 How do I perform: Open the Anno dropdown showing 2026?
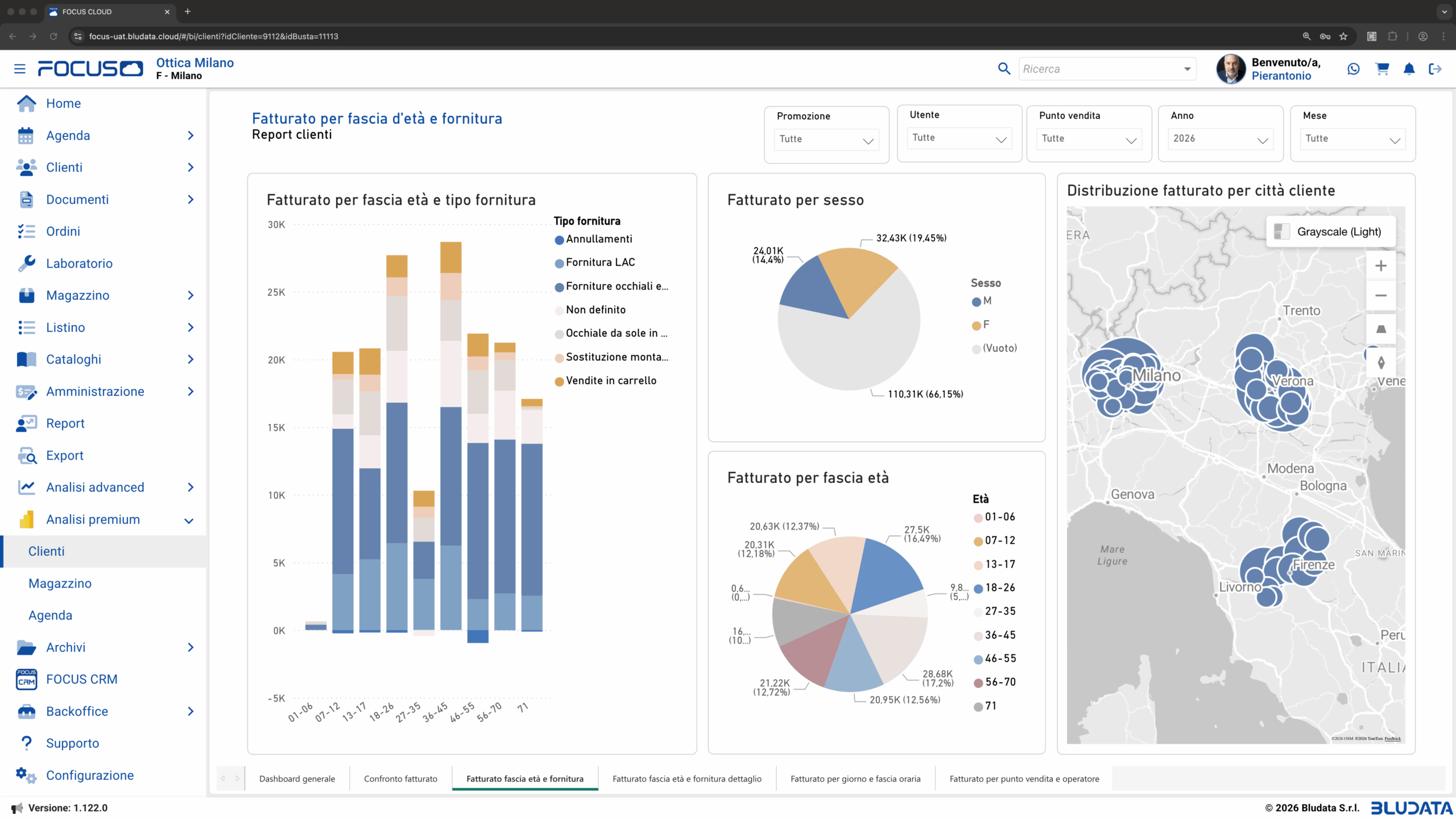[x=1219, y=138]
